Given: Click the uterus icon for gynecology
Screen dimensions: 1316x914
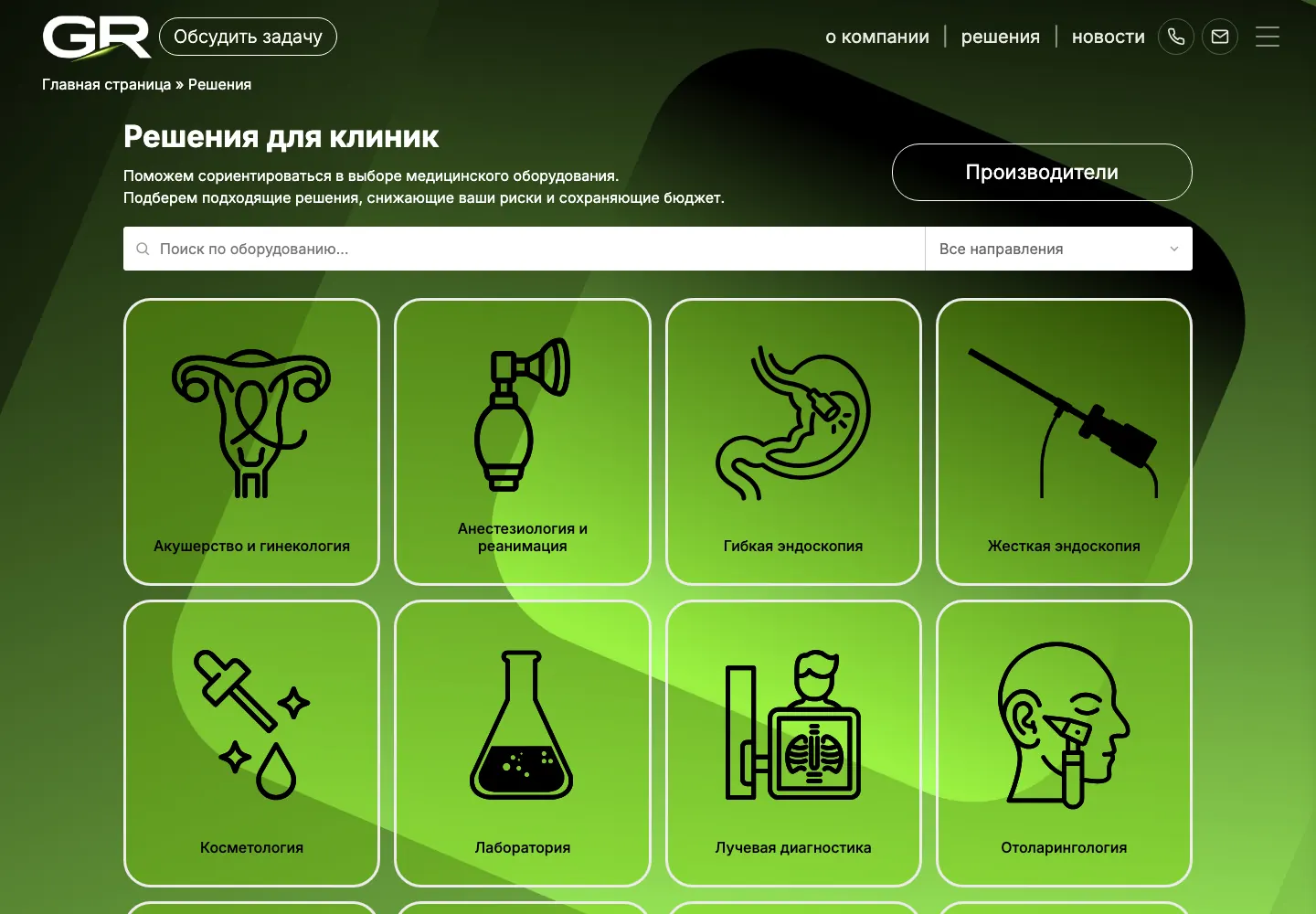Looking at the screenshot, I should (x=251, y=423).
